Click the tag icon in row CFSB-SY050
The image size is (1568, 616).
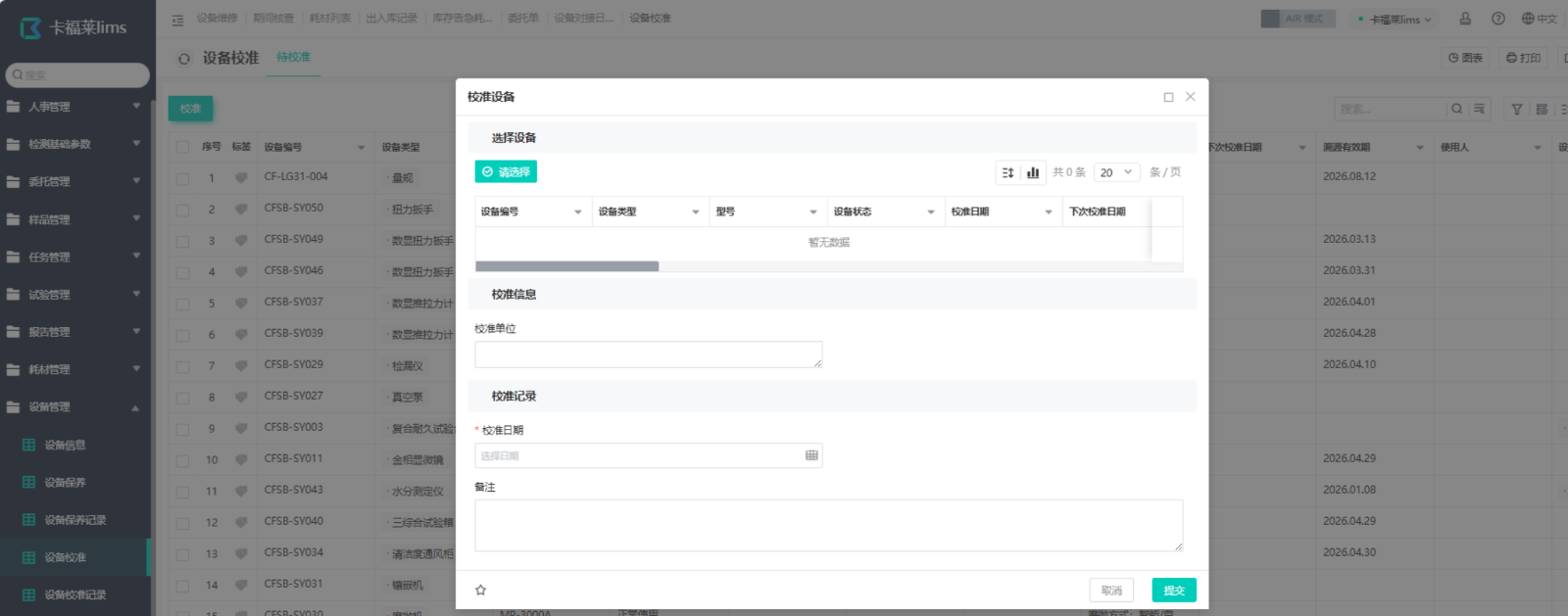pos(241,210)
